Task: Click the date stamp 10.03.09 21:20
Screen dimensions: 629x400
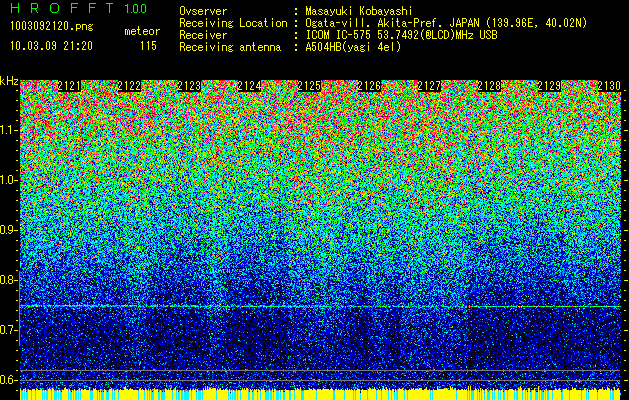Action: (51, 46)
